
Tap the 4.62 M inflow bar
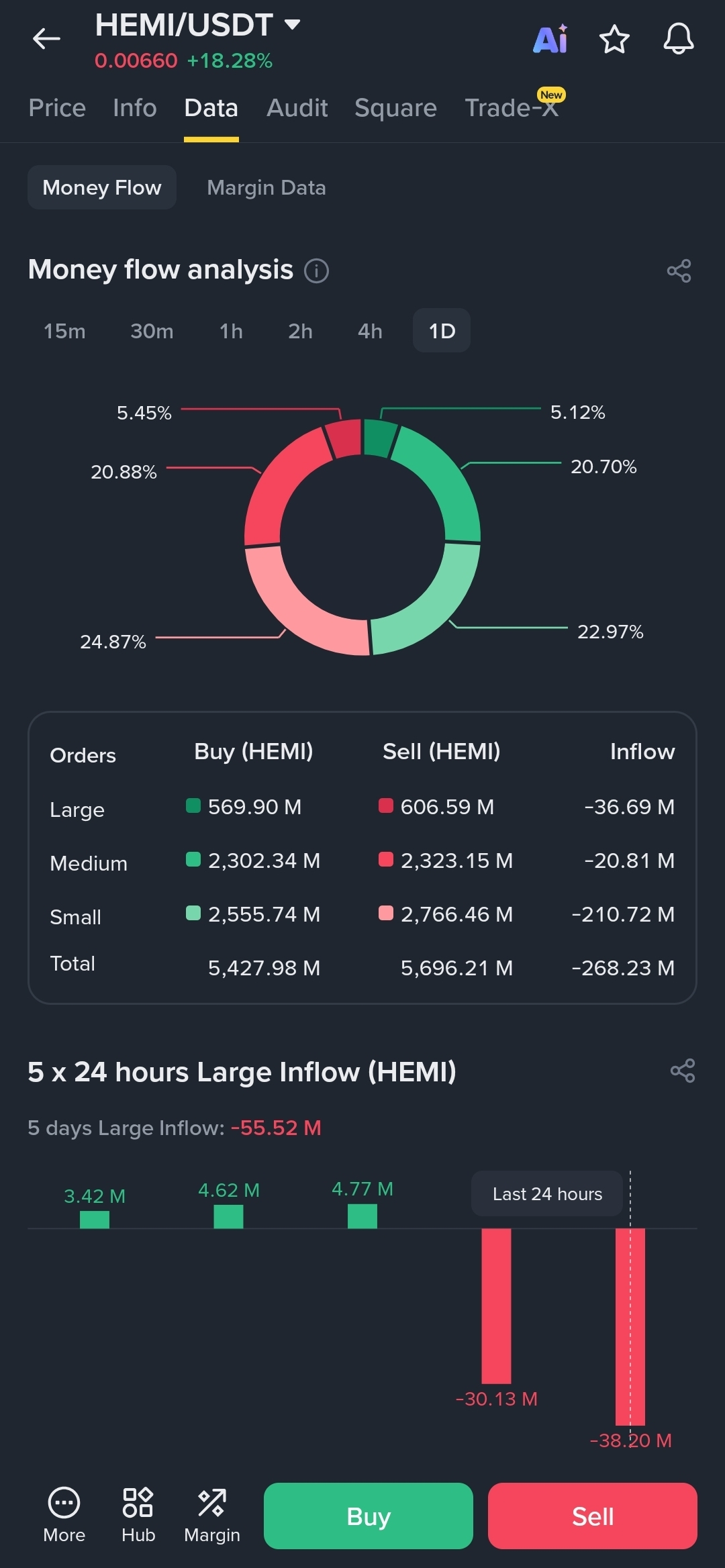tap(228, 1216)
